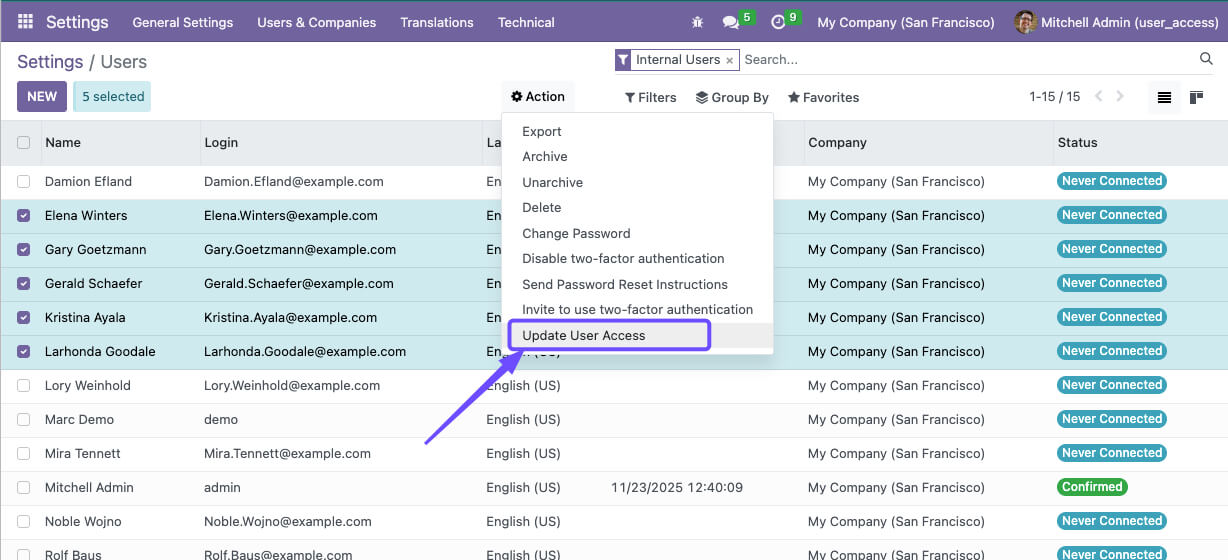This screenshot has width=1228, height=560.
Task: Open the activities clock icon
Action: (778, 22)
